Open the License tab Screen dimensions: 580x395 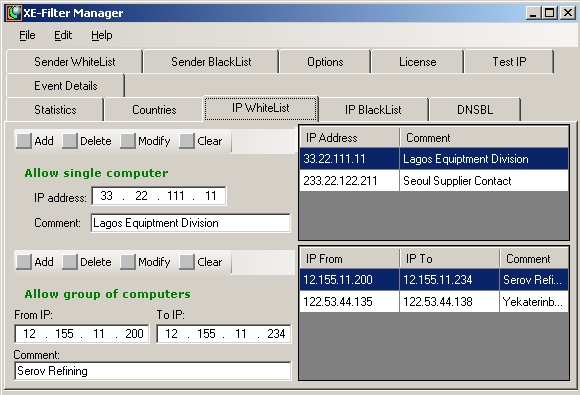tap(417, 61)
